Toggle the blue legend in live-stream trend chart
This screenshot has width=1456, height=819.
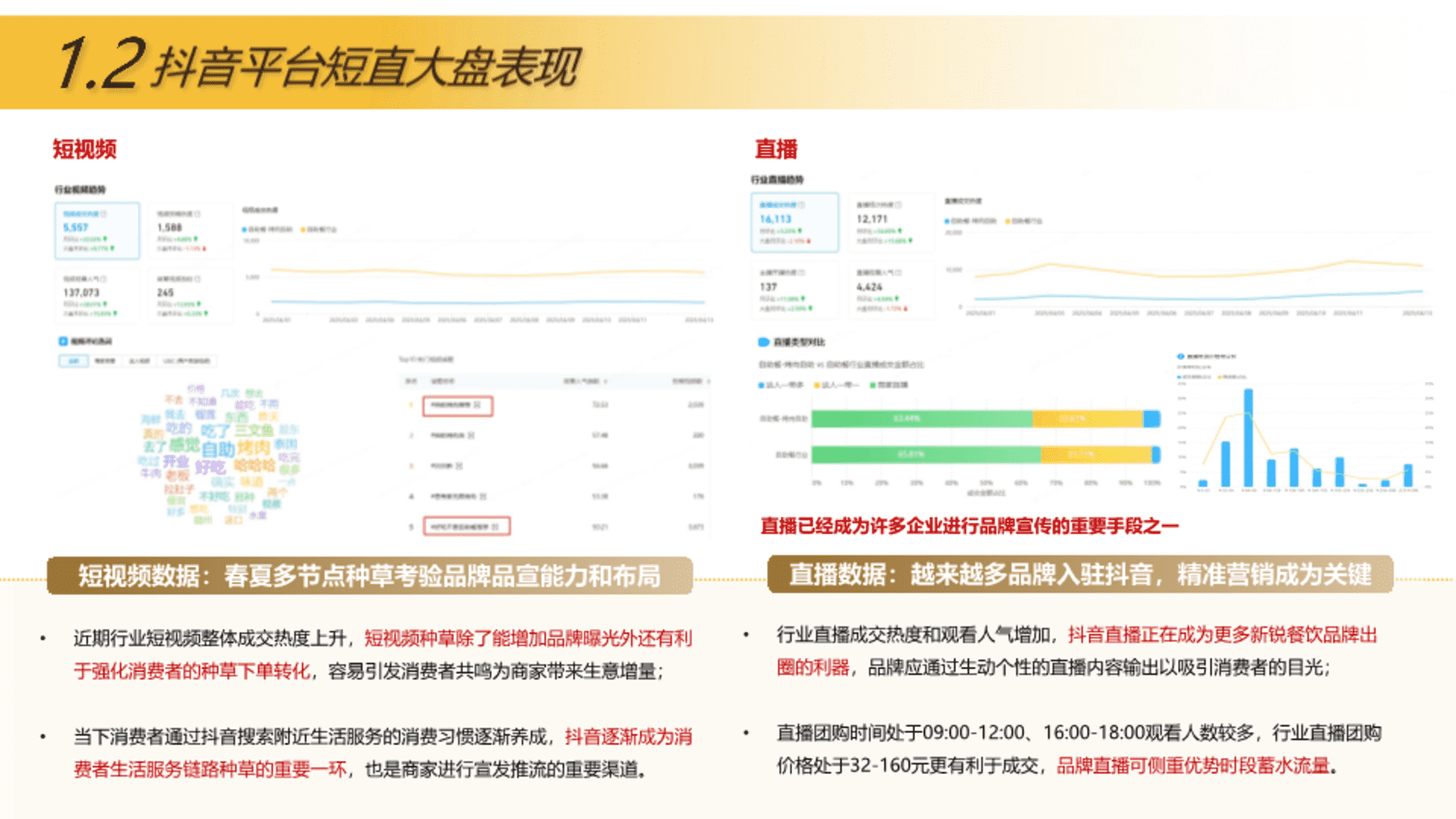(970, 221)
